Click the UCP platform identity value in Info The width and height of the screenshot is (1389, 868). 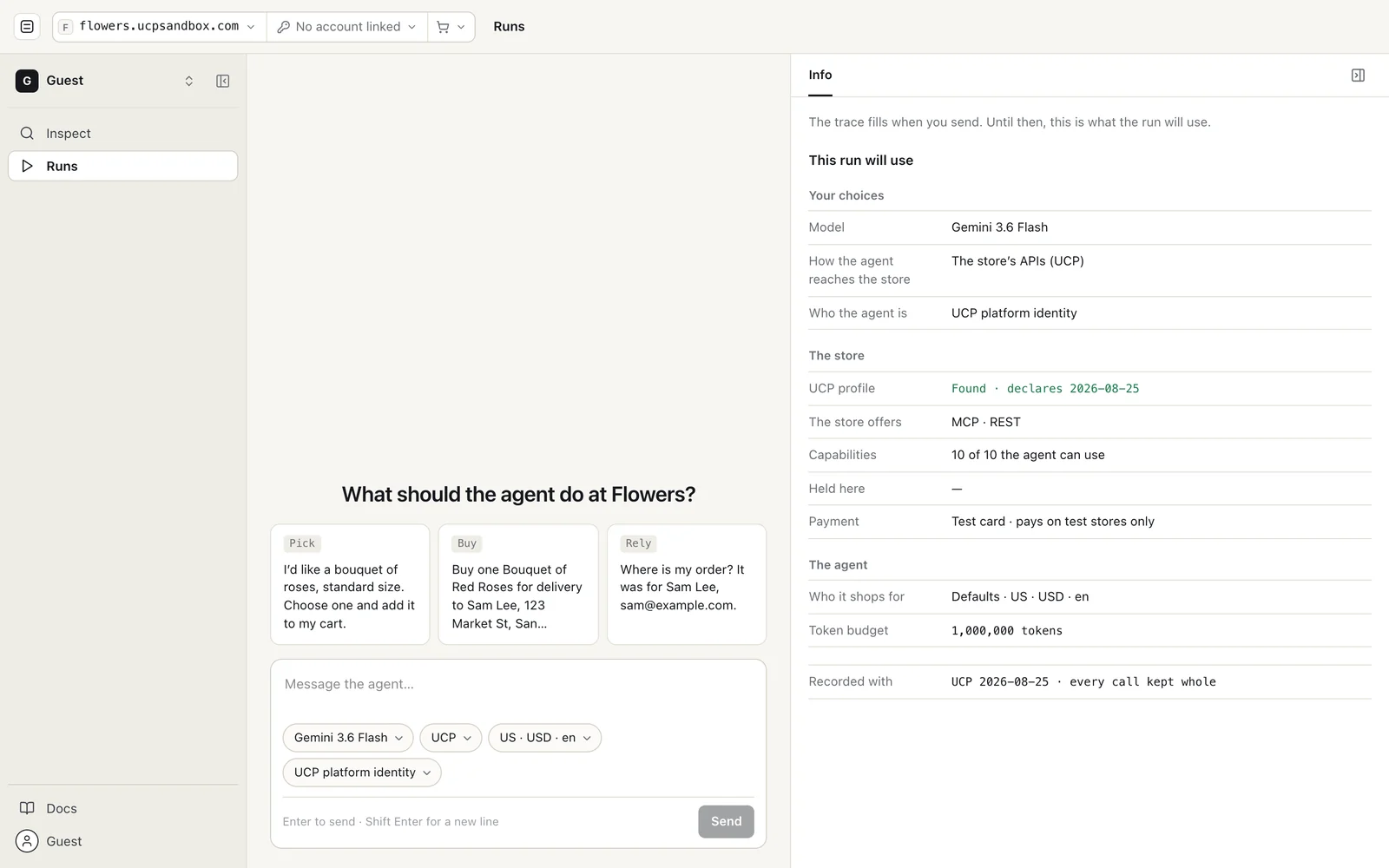pos(1014,313)
